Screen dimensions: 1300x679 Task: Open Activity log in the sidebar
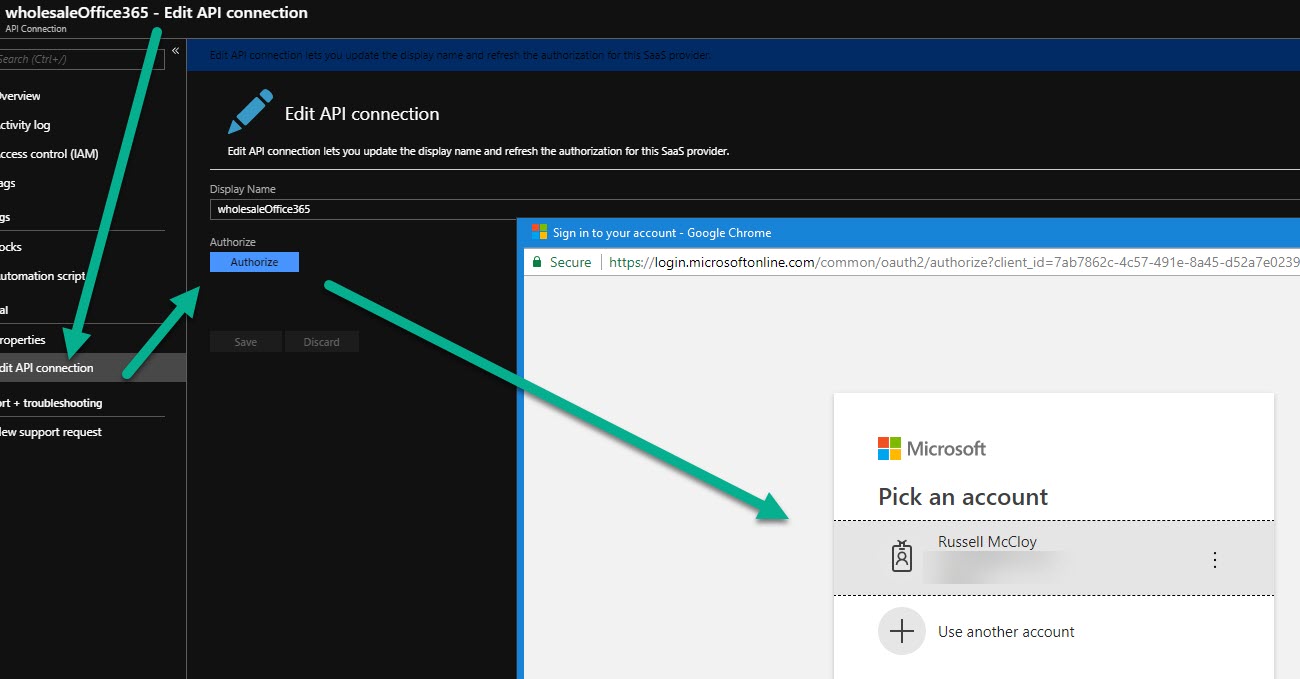(x=25, y=125)
